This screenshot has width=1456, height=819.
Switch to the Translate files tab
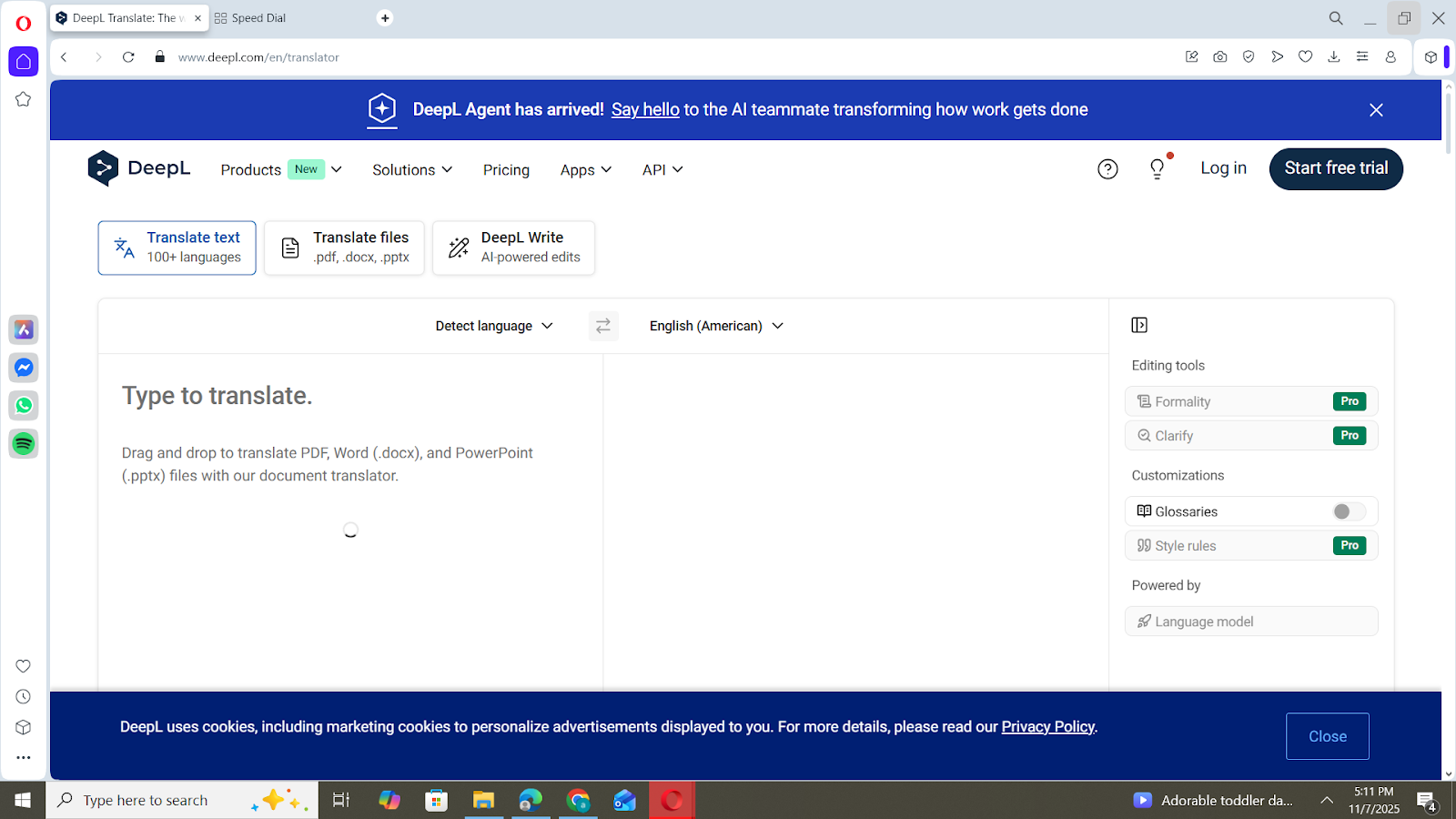[344, 248]
